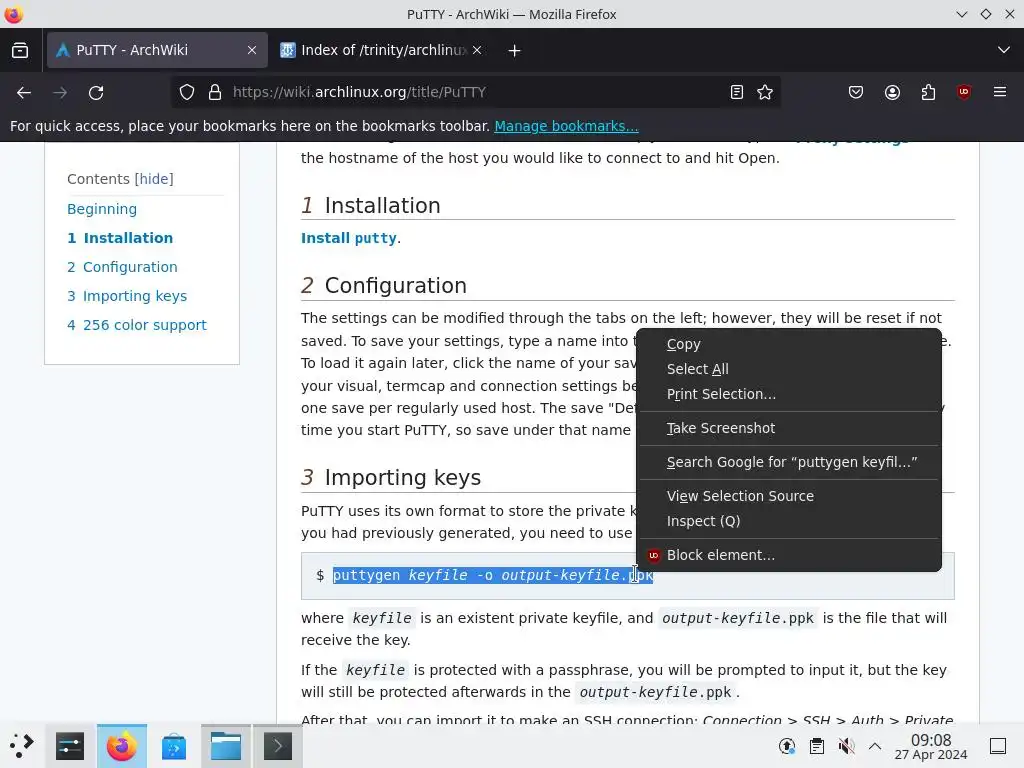1024x768 pixels.
Task: Open the Discover software store
Action: (x=174, y=746)
